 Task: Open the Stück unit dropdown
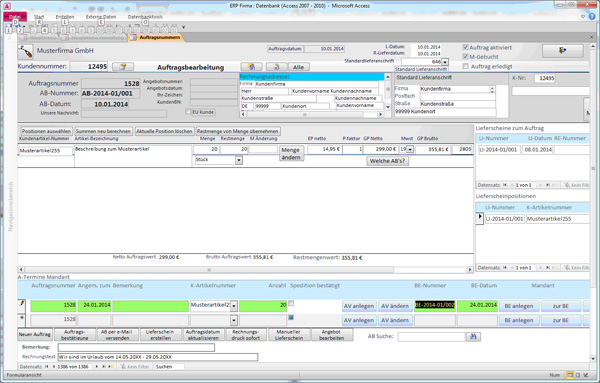239,160
